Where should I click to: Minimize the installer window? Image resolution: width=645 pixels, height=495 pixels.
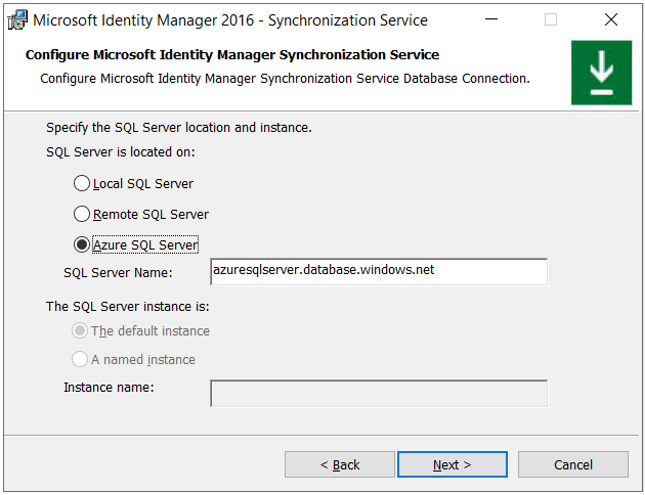pyautogui.click(x=492, y=19)
